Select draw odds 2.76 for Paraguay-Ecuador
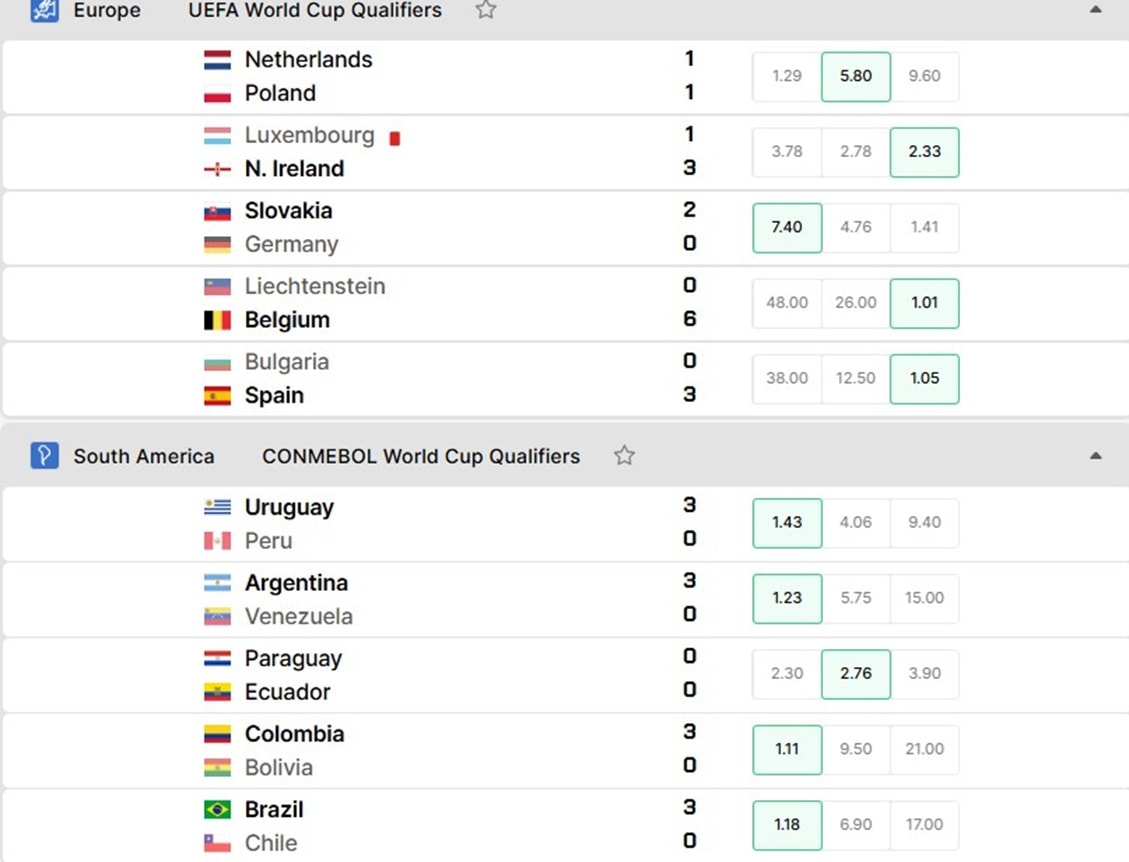The height and width of the screenshot is (862, 1129). (x=855, y=674)
